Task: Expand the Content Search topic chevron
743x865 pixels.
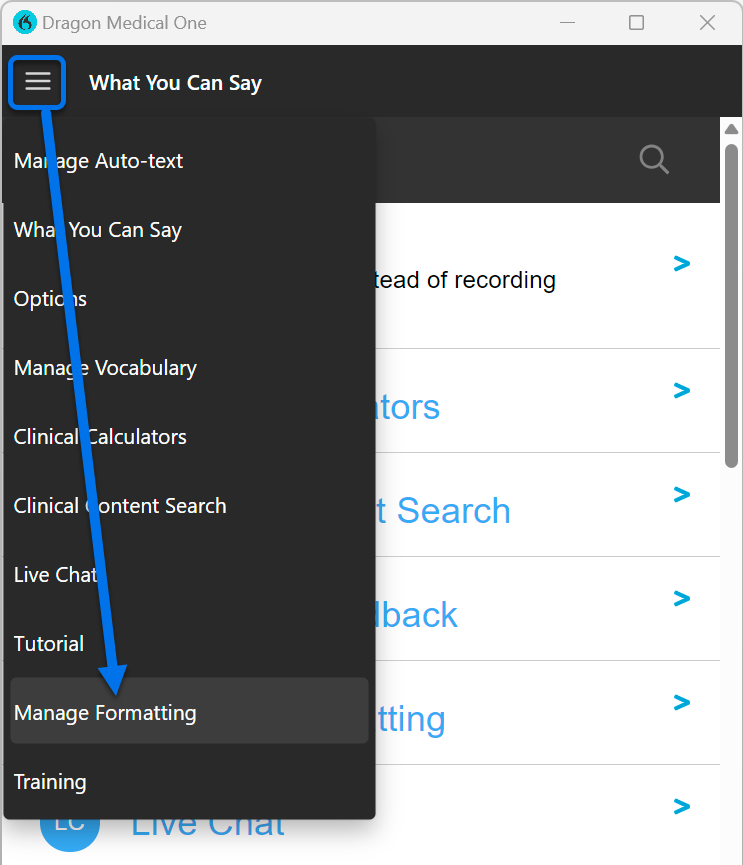Action: pos(681,494)
